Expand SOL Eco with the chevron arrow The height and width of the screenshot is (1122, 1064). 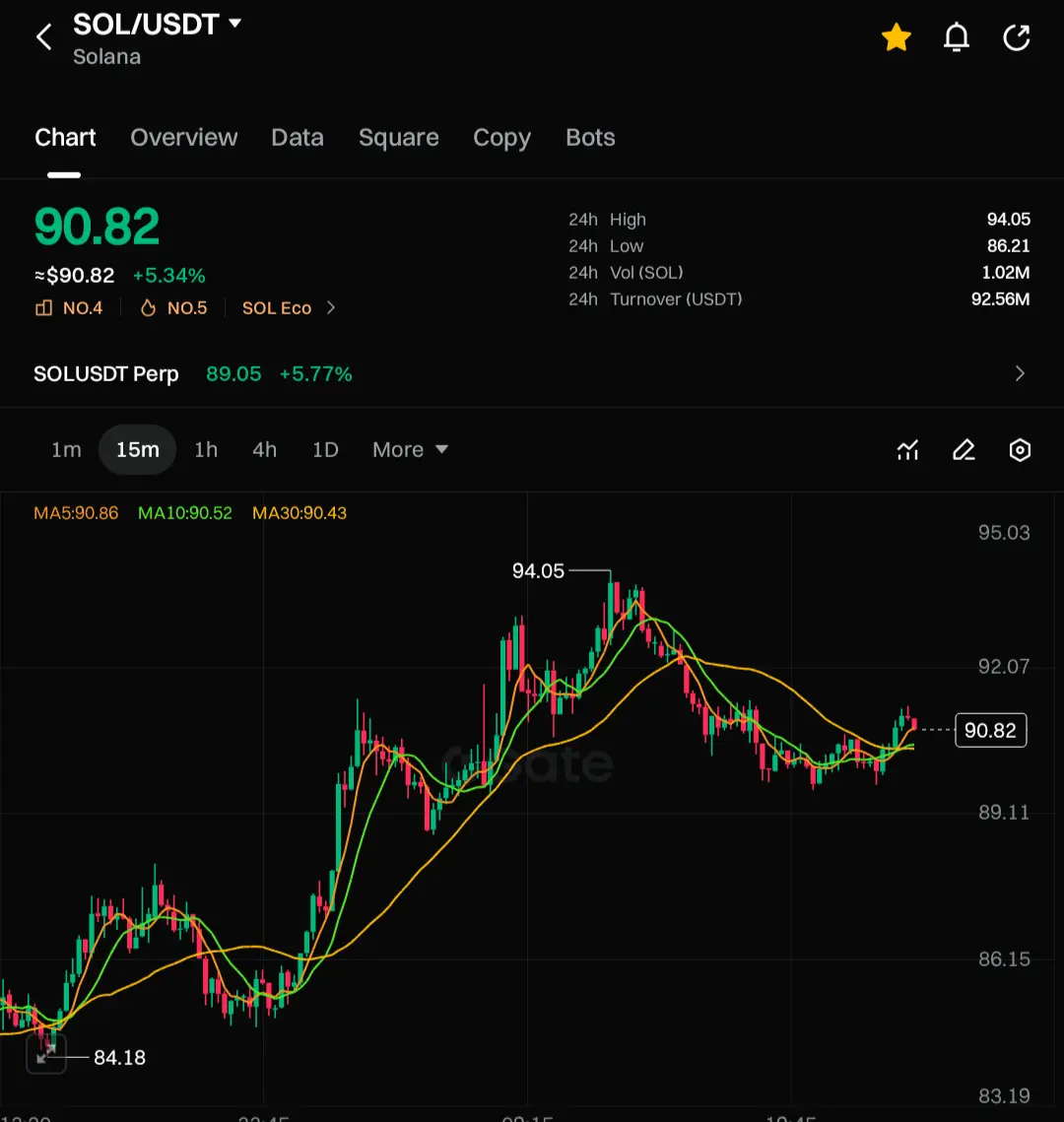click(x=331, y=307)
